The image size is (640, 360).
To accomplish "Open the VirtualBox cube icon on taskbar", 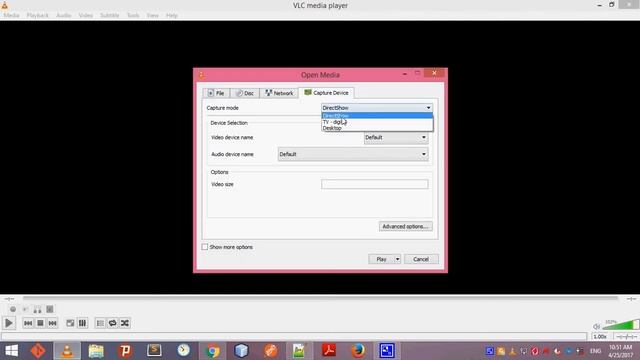I will [241, 351].
